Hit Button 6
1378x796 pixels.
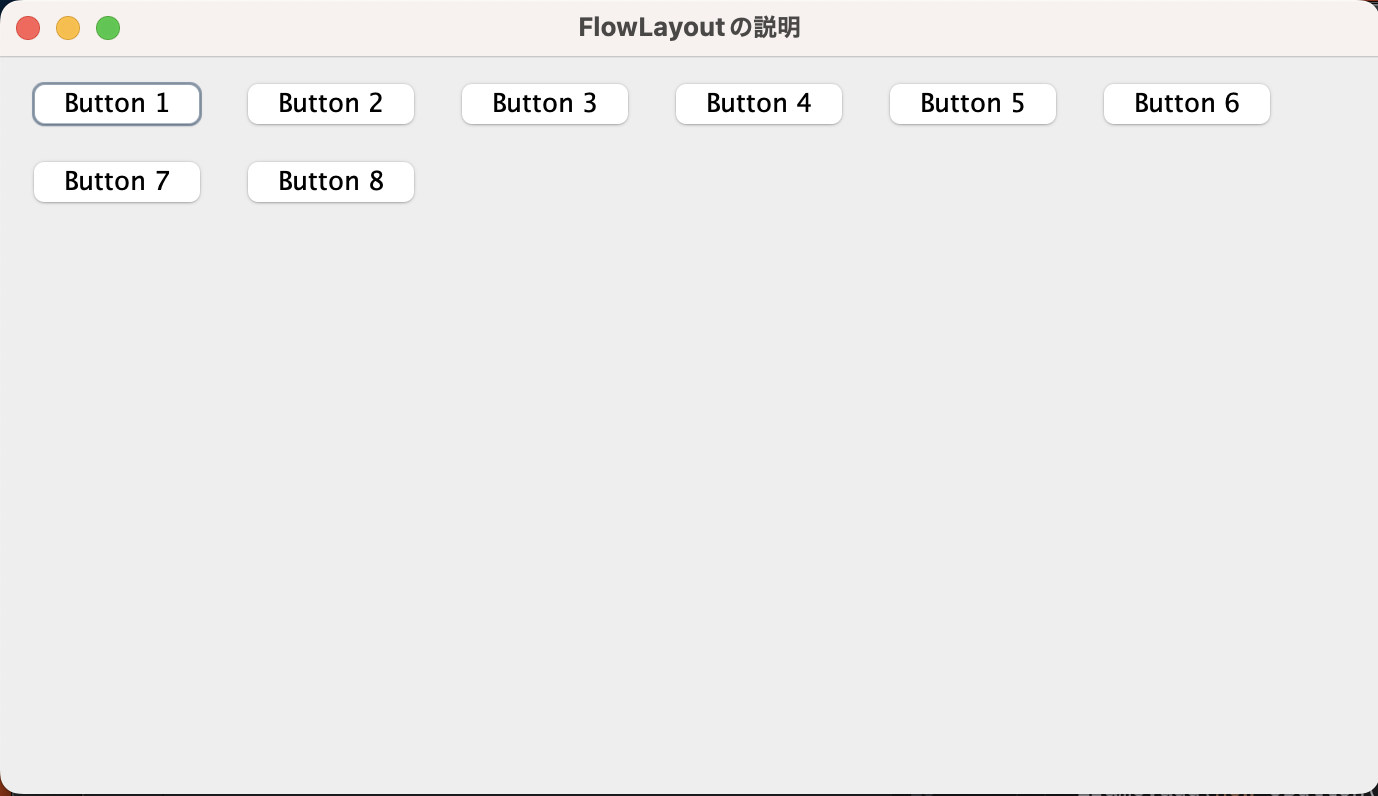tap(1187, 104)
